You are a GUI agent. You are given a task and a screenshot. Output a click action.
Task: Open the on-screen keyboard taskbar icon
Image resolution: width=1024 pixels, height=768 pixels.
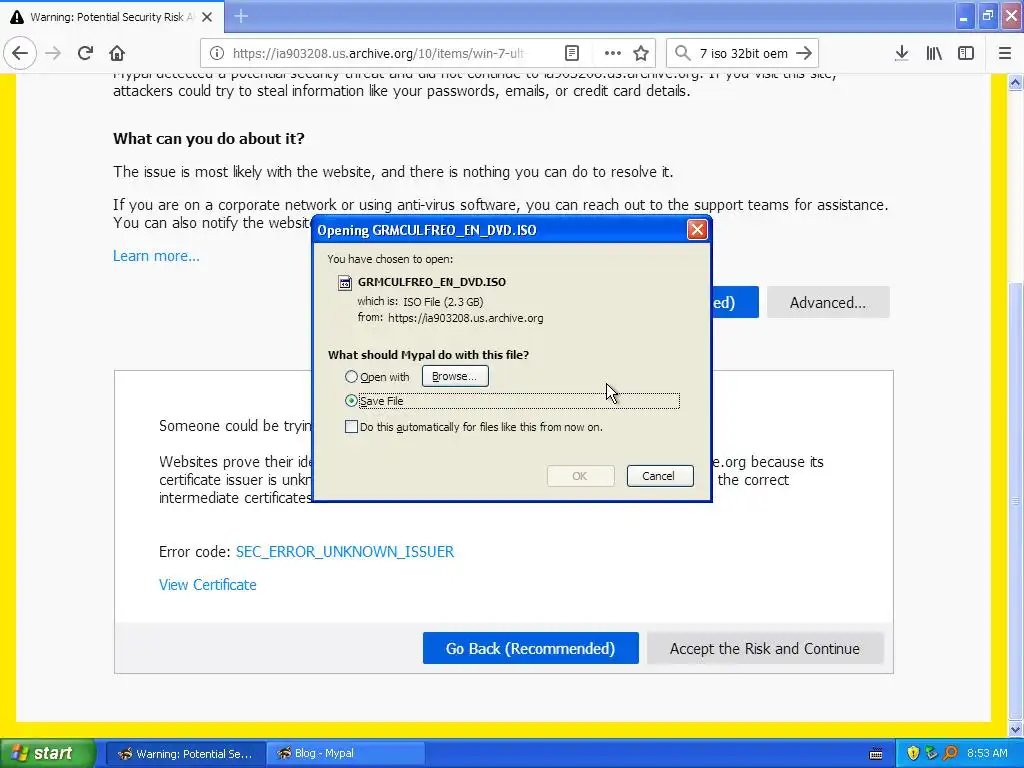pyautogui.click(x=876, y=754)
